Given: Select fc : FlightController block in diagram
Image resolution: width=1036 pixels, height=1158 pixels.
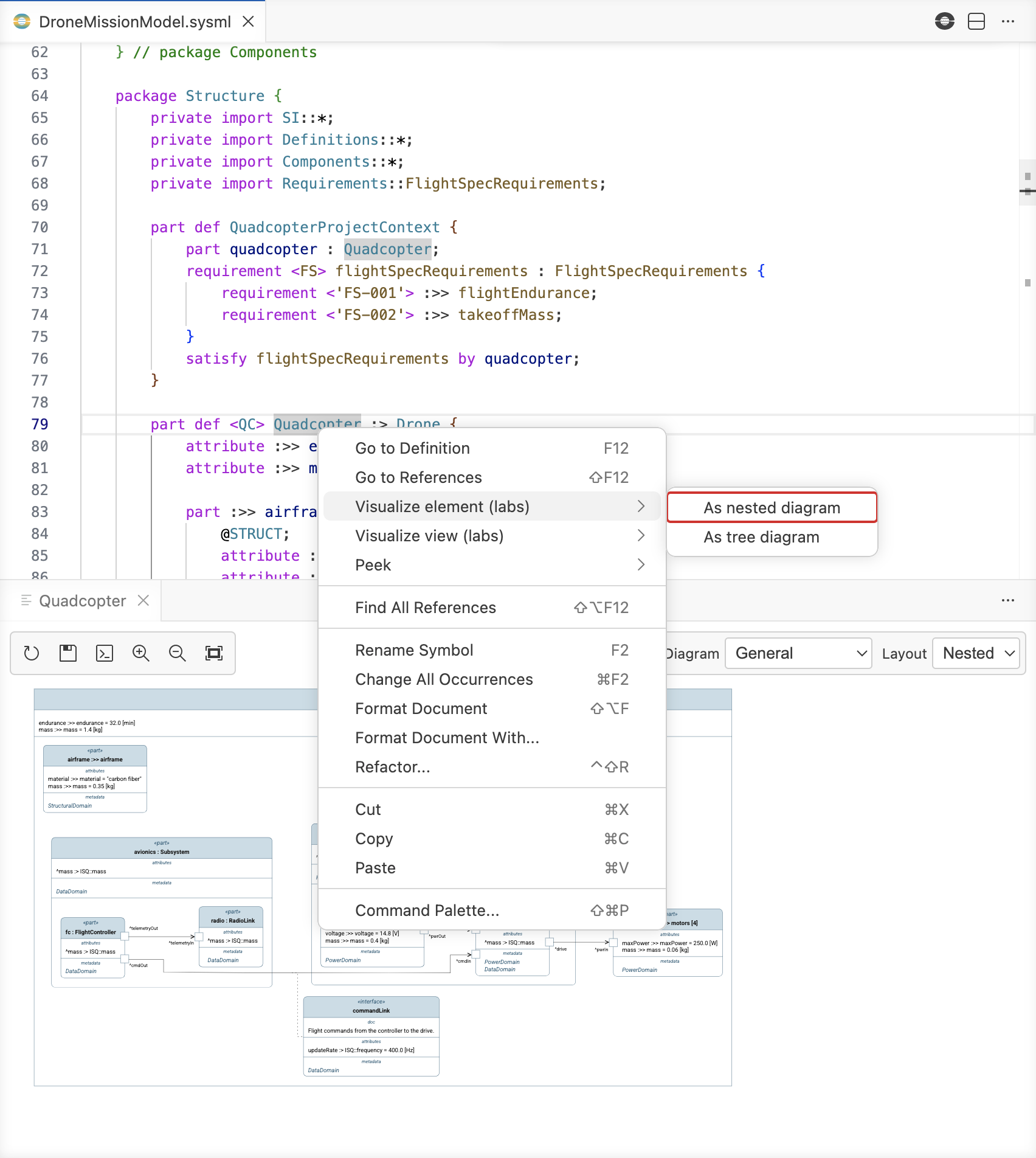Looking at the screenshot, I should tap(92, 948).
